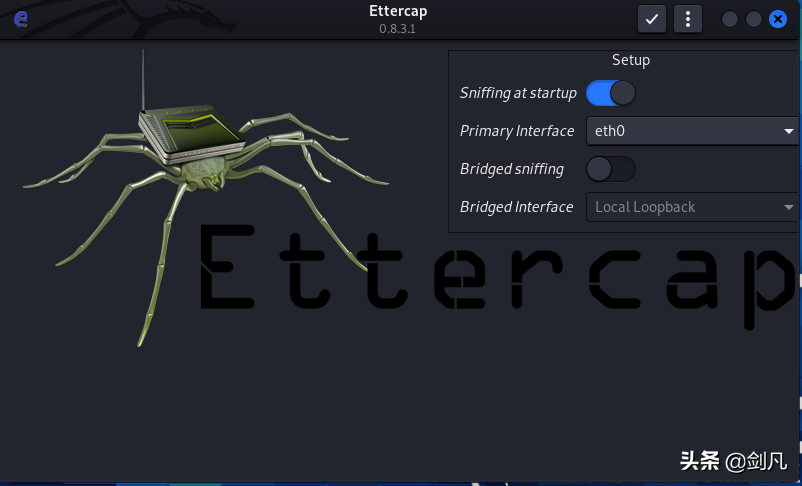Click the Ettercap logo icon in titlebar
This screenshot has height=486, width=802.
(x=20, y=19)
